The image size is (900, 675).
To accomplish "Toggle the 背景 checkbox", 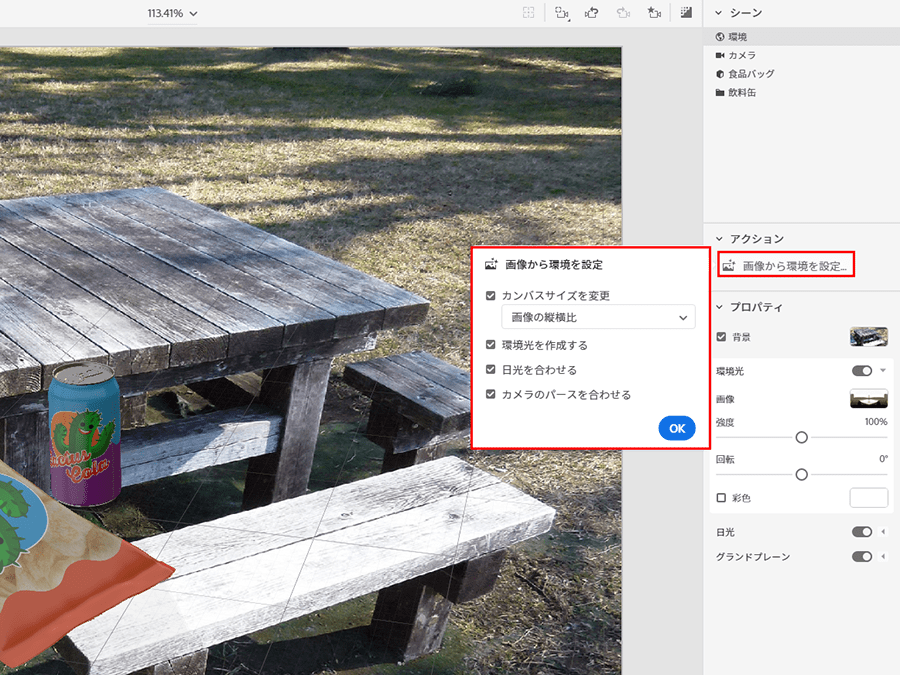I will pos(721,337).
